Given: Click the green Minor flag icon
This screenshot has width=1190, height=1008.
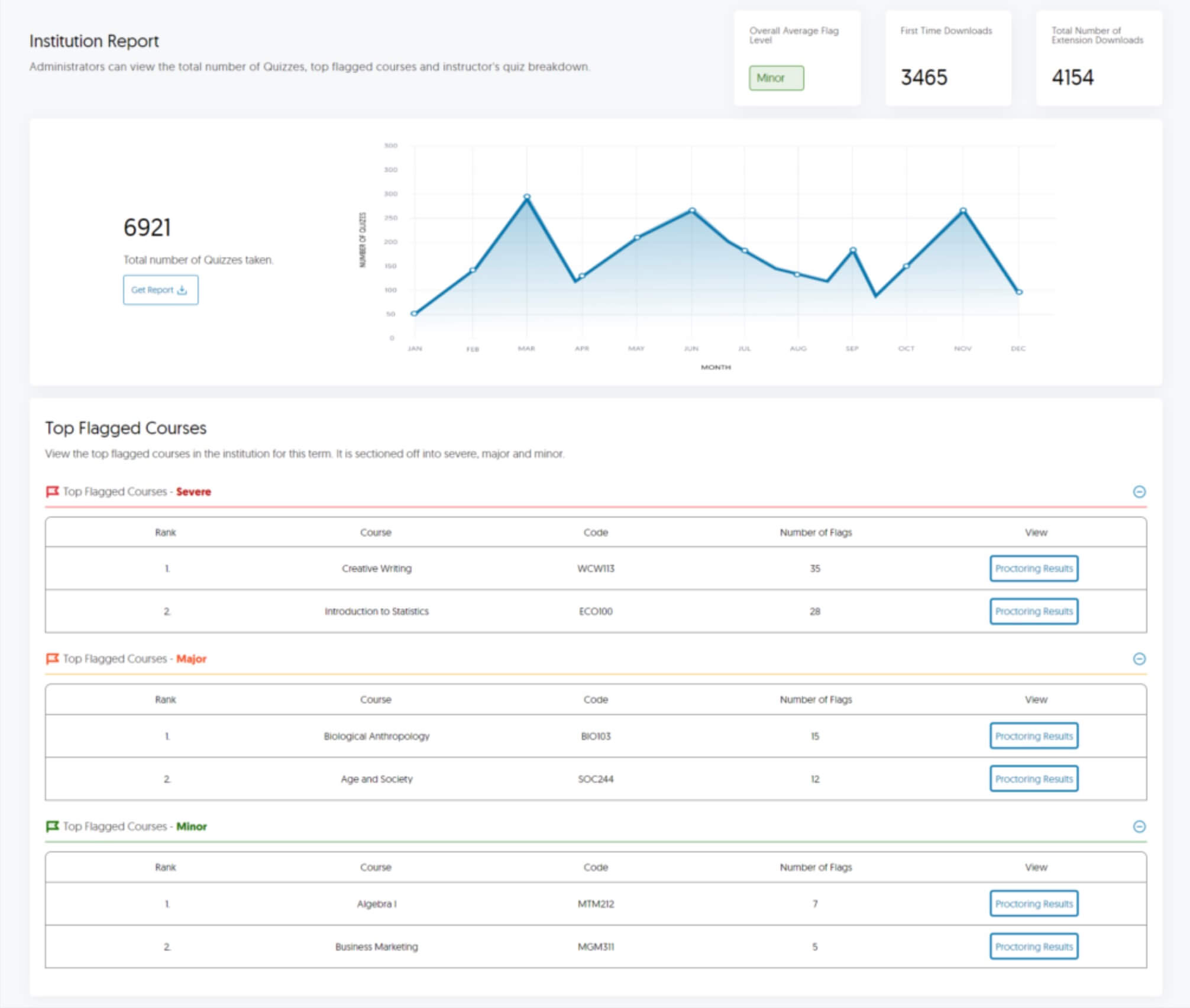Looking at the screenshot, I should click(x=52, y=826).
